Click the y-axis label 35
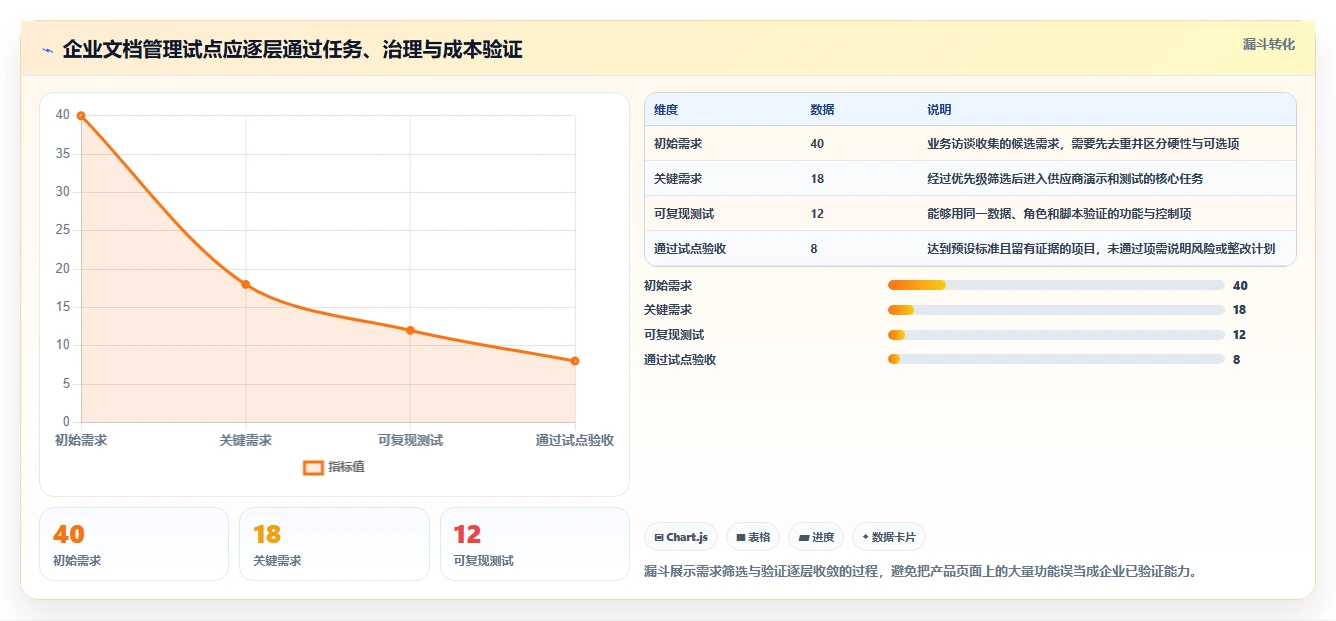This screenshot has height=621, width=1336. [63, 154]
